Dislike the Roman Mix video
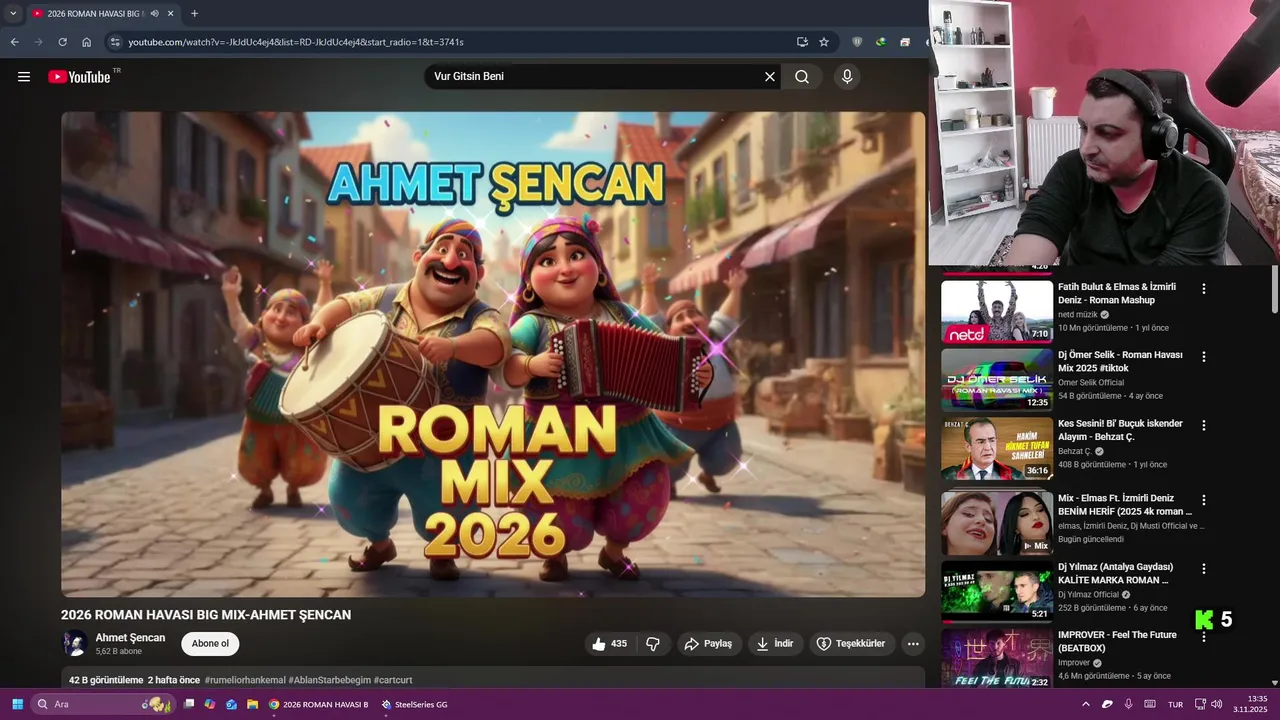This screenshot has height=720, width=1280. (x=653, y=644)
